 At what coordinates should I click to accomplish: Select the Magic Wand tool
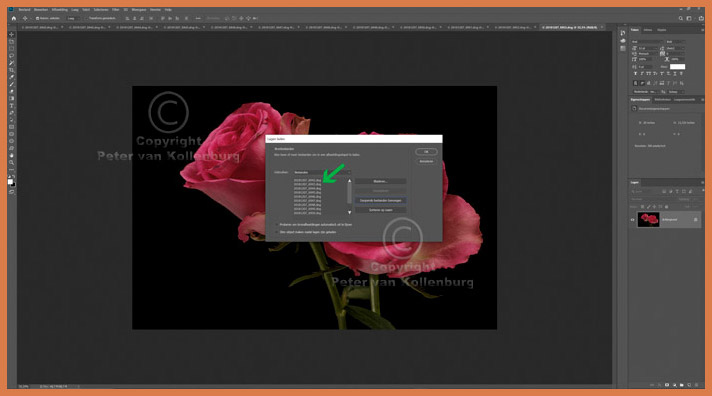(x=12, y=63)
